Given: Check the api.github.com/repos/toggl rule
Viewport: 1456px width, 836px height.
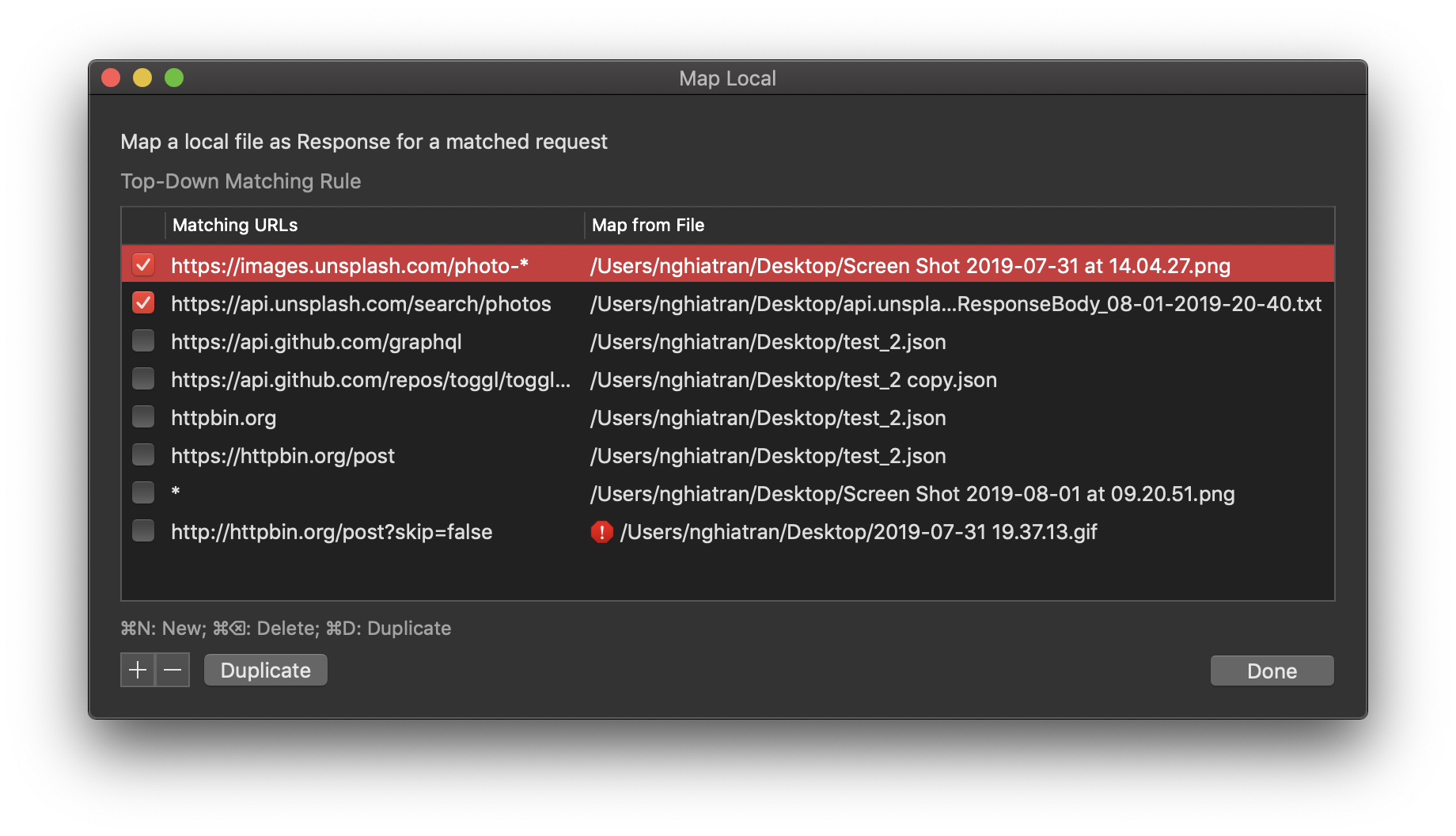Looking at the screenshot, I should pyautogui.click(x=143, y=378).
